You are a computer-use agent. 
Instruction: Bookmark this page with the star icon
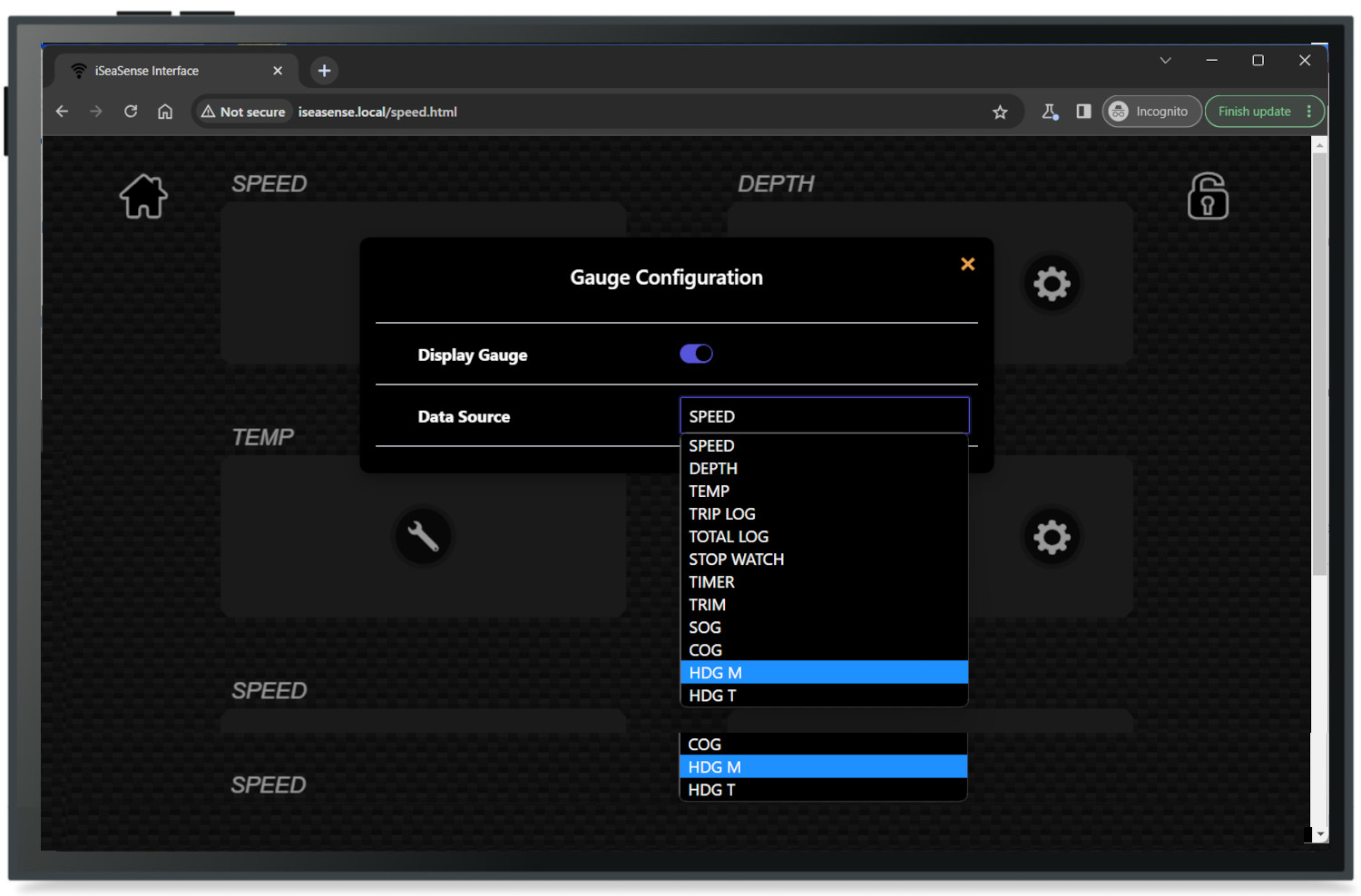1000,112
